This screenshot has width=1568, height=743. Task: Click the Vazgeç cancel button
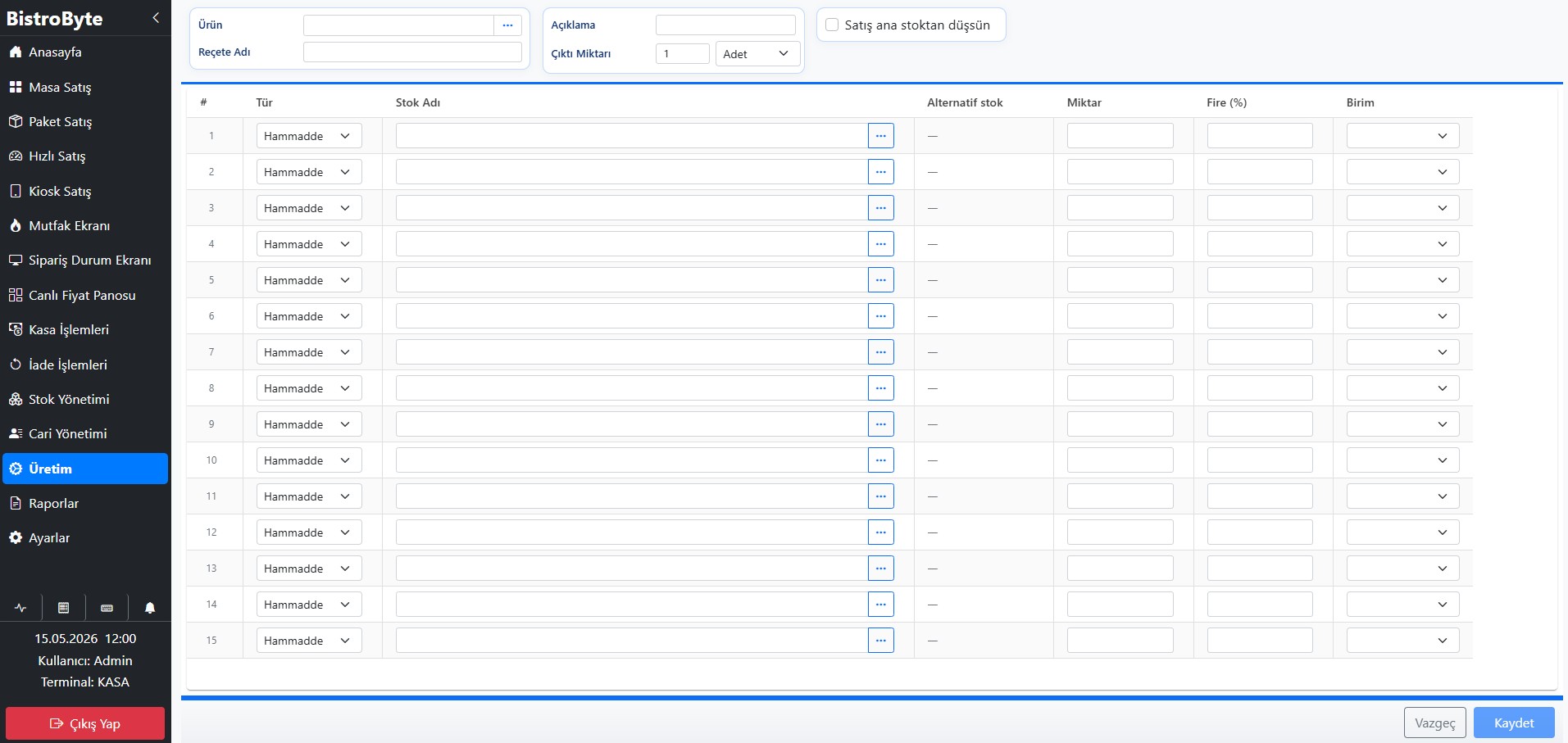coord(1435,723)
